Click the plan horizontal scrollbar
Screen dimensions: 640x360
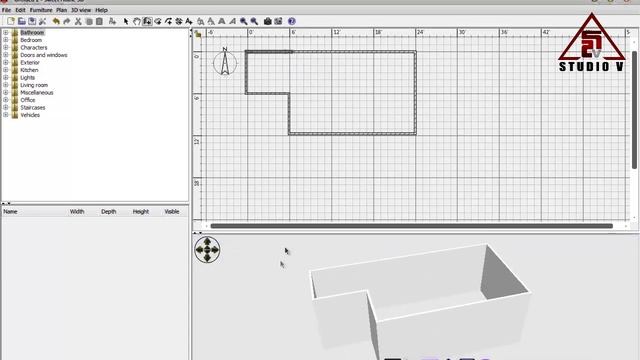(411, 226)
